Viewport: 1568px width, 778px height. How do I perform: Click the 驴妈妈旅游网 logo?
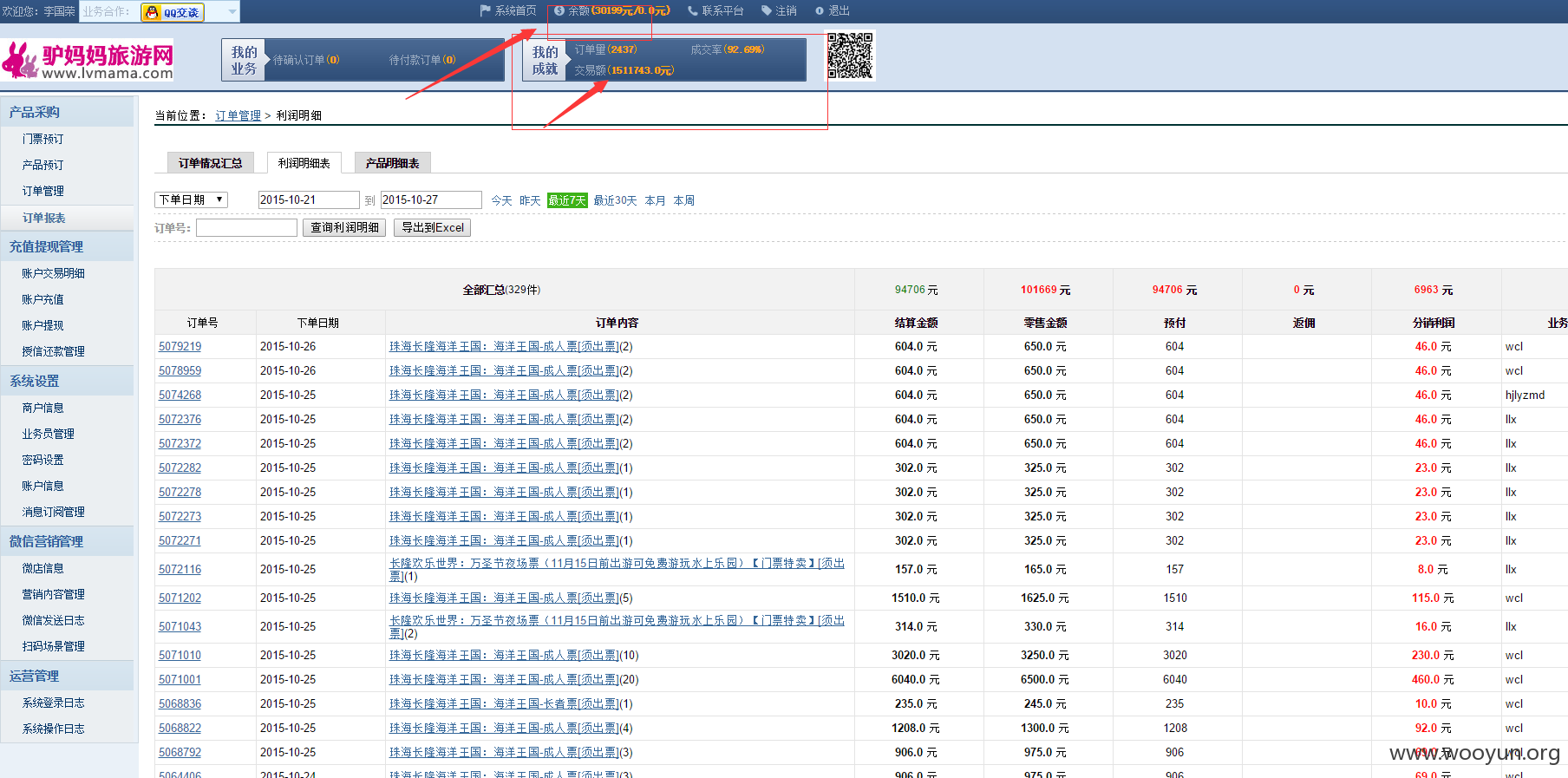click(87, 61)
